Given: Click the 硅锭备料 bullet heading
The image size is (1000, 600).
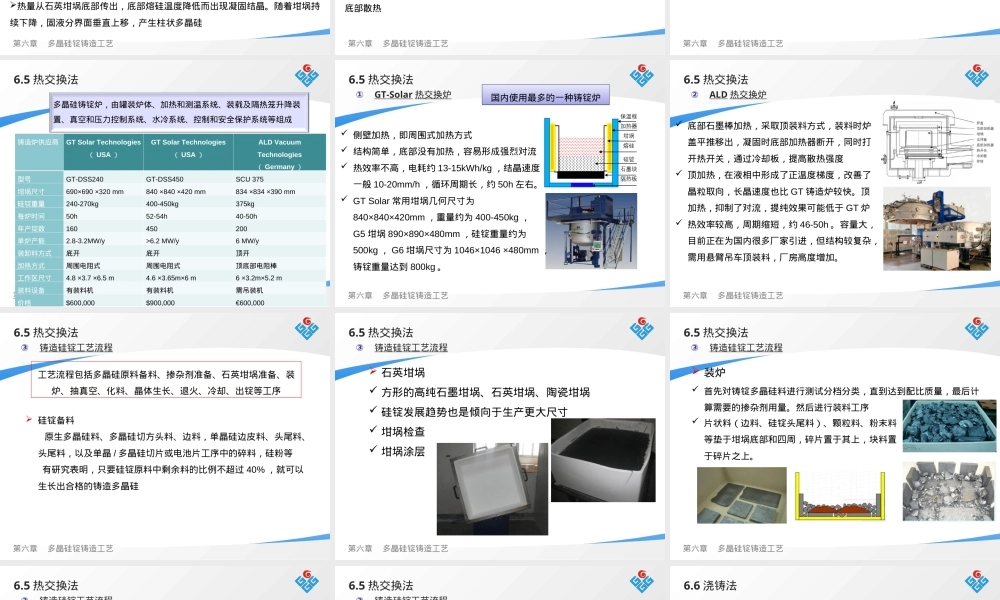Looking at the screenshot, I should tap(56, 420).
